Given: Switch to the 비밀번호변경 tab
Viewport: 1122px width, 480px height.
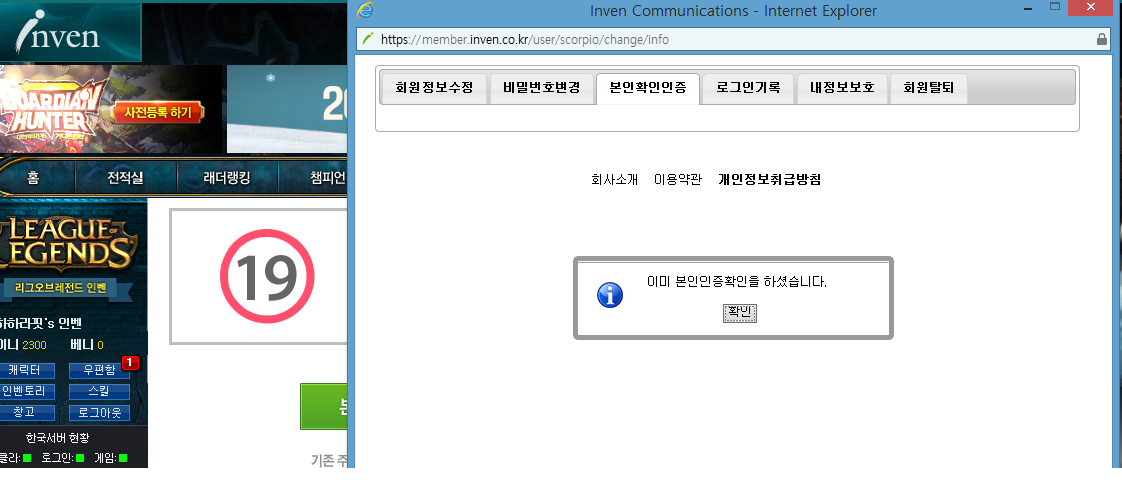Looking at the screenshot, I should 541,88.
